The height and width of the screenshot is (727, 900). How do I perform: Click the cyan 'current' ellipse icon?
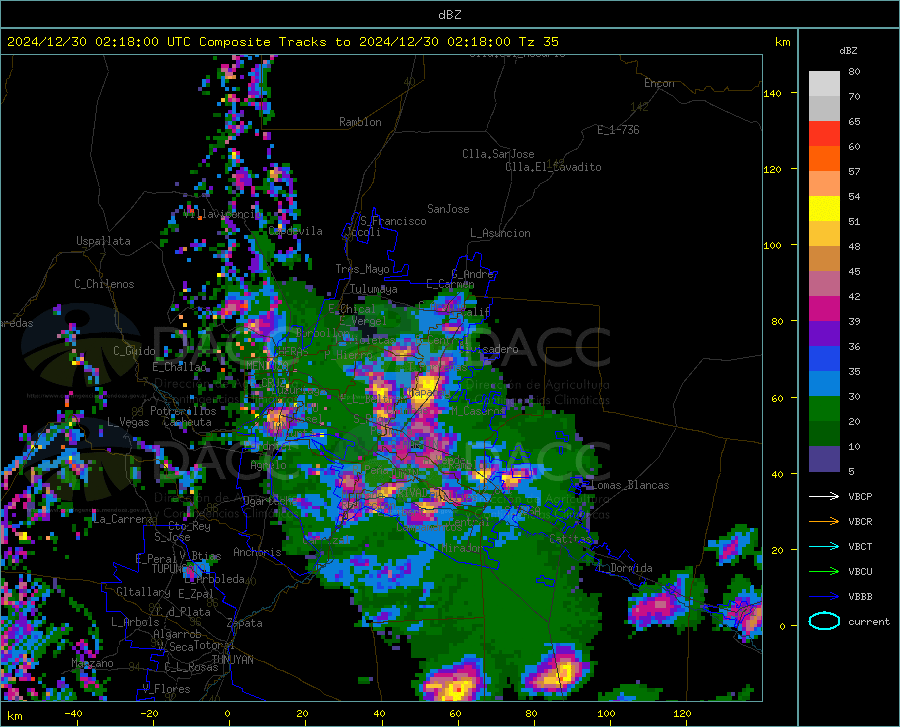(x=824, y=621)
